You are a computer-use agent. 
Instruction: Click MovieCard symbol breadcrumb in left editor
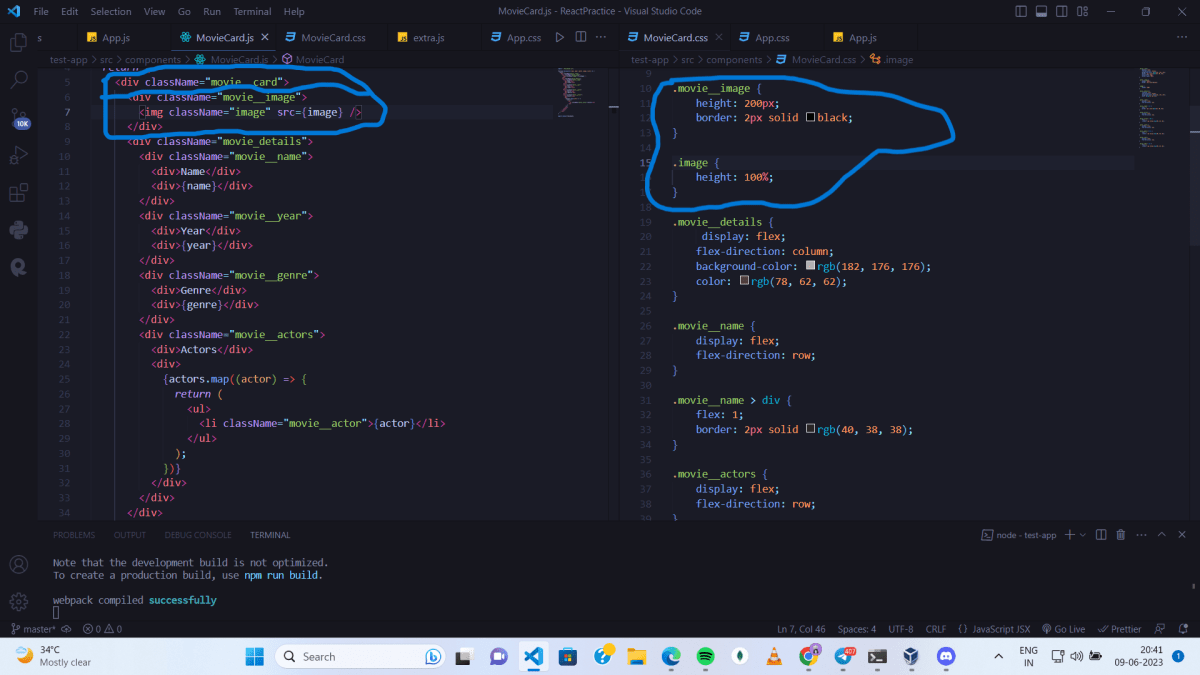(x=312, y=60)
